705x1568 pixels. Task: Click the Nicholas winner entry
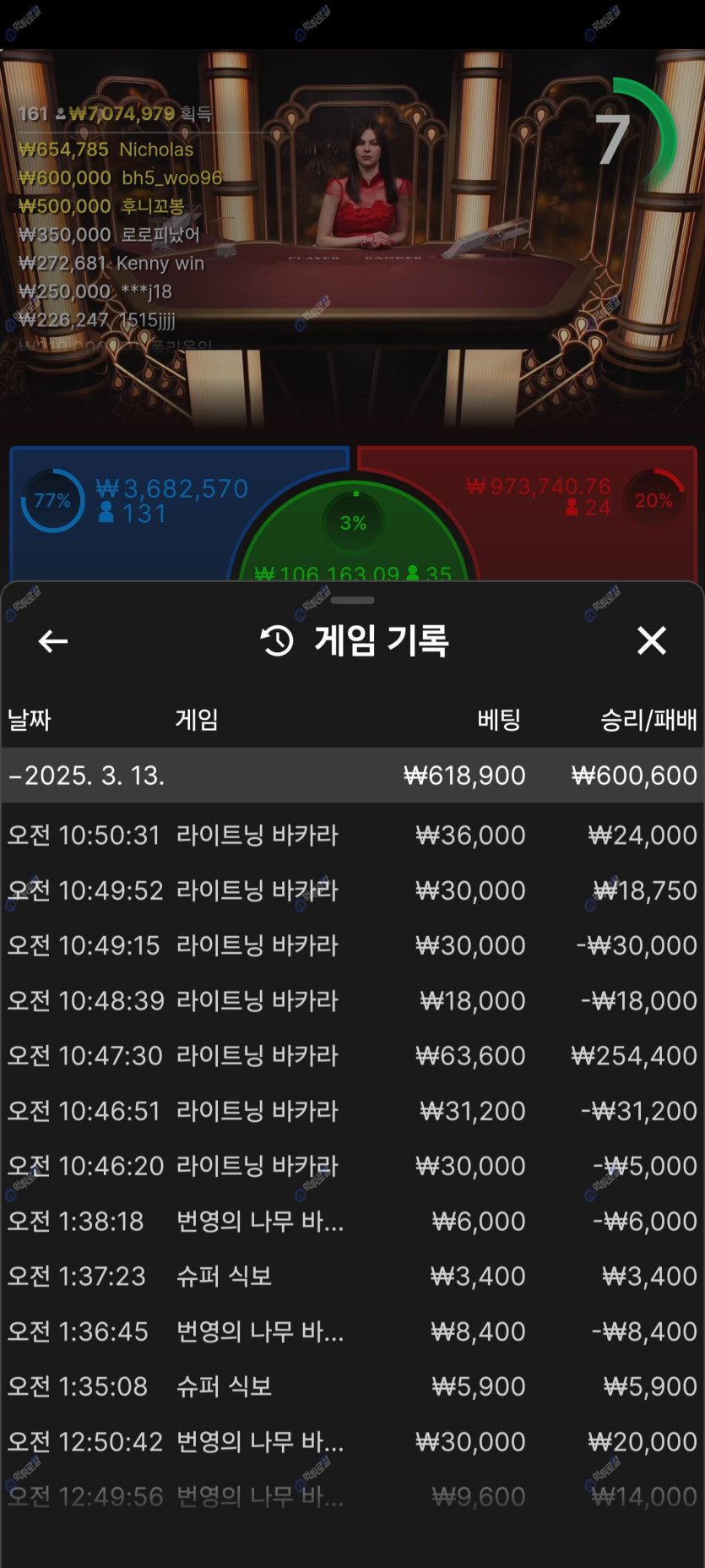pos(106,150)
